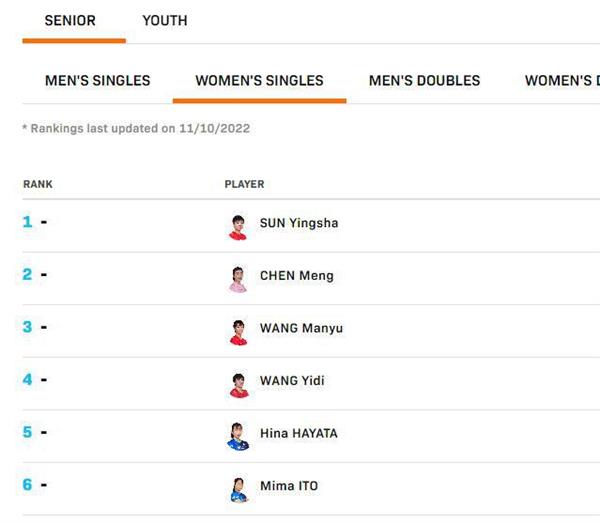The image size is (600, 523).
Task: Click the RANK column header
Action: tap(38, 184)
